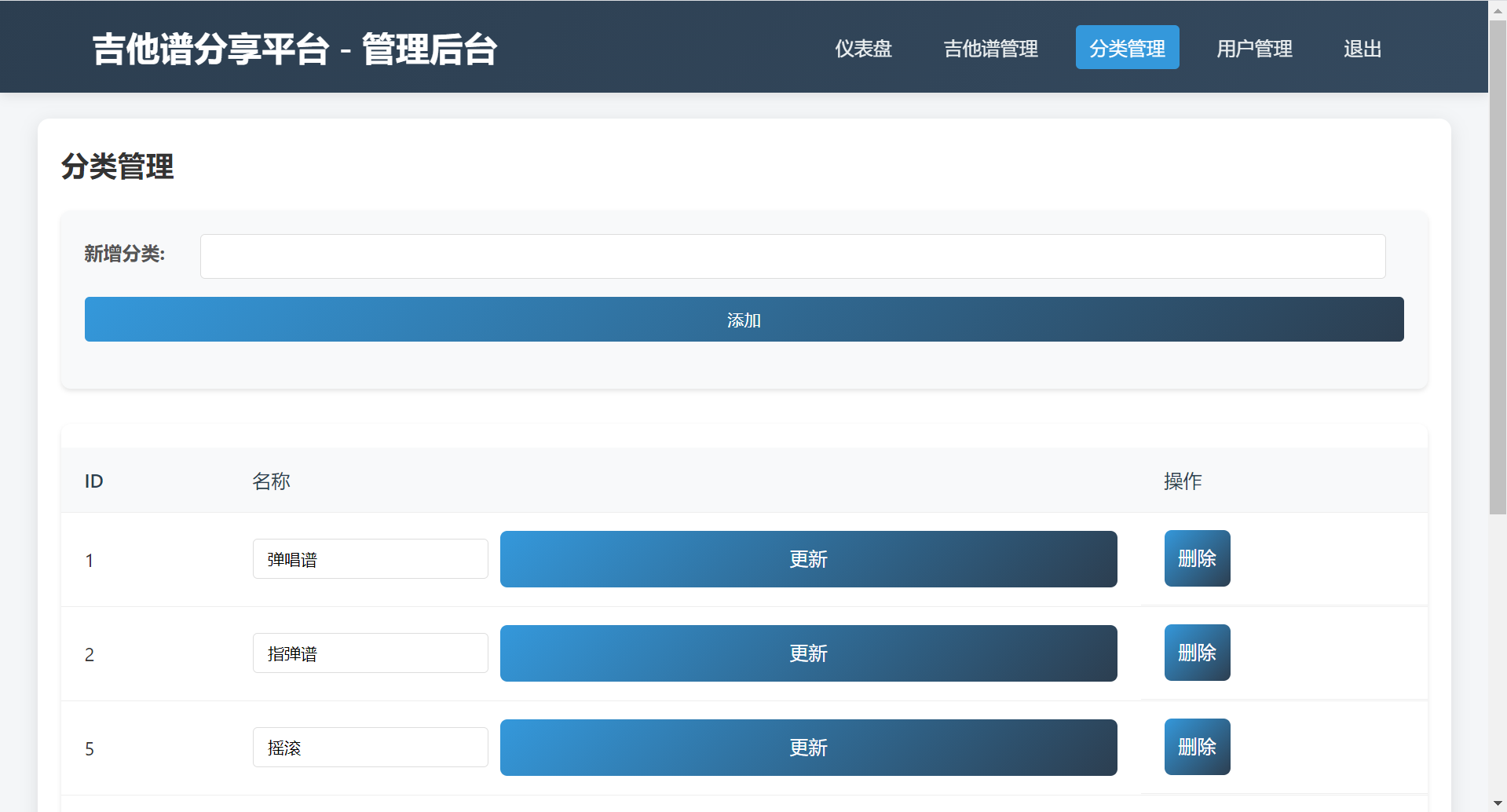Remove the 摇滚 category with 删除
This screenshot has height=812, width=1507.
(1197, 747)
